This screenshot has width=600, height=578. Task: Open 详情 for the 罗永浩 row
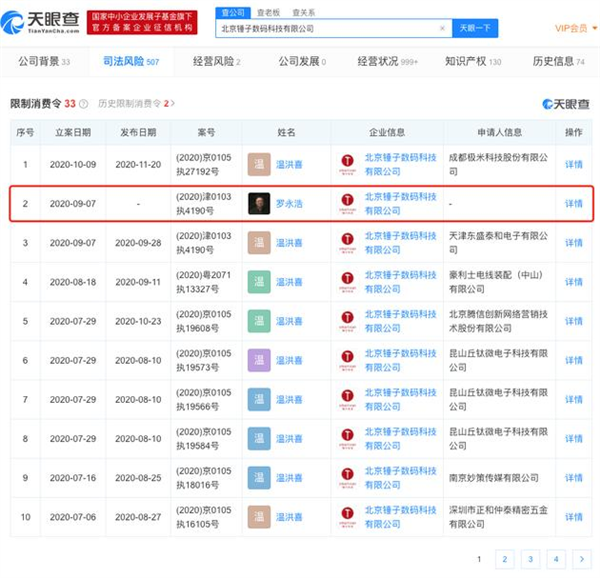[x=573, y=204]
